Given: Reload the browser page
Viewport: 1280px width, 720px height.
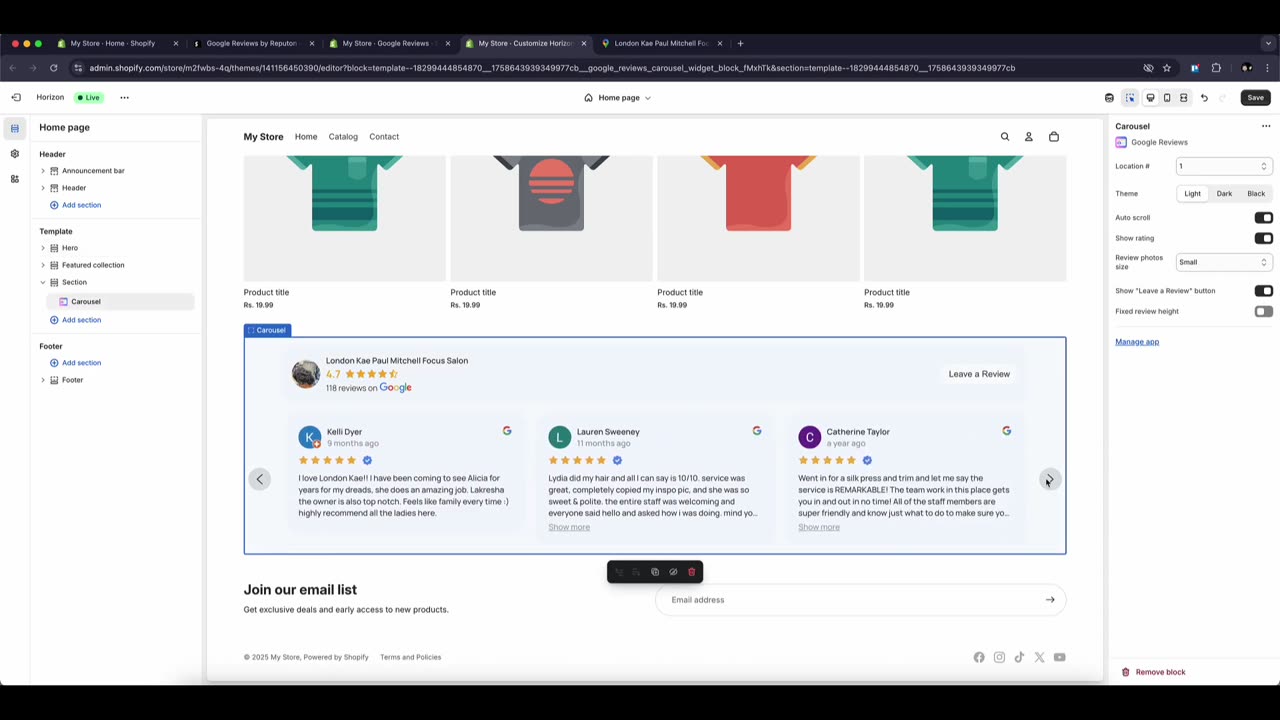Looking at the screenshot, I should (x=53, y=68).
